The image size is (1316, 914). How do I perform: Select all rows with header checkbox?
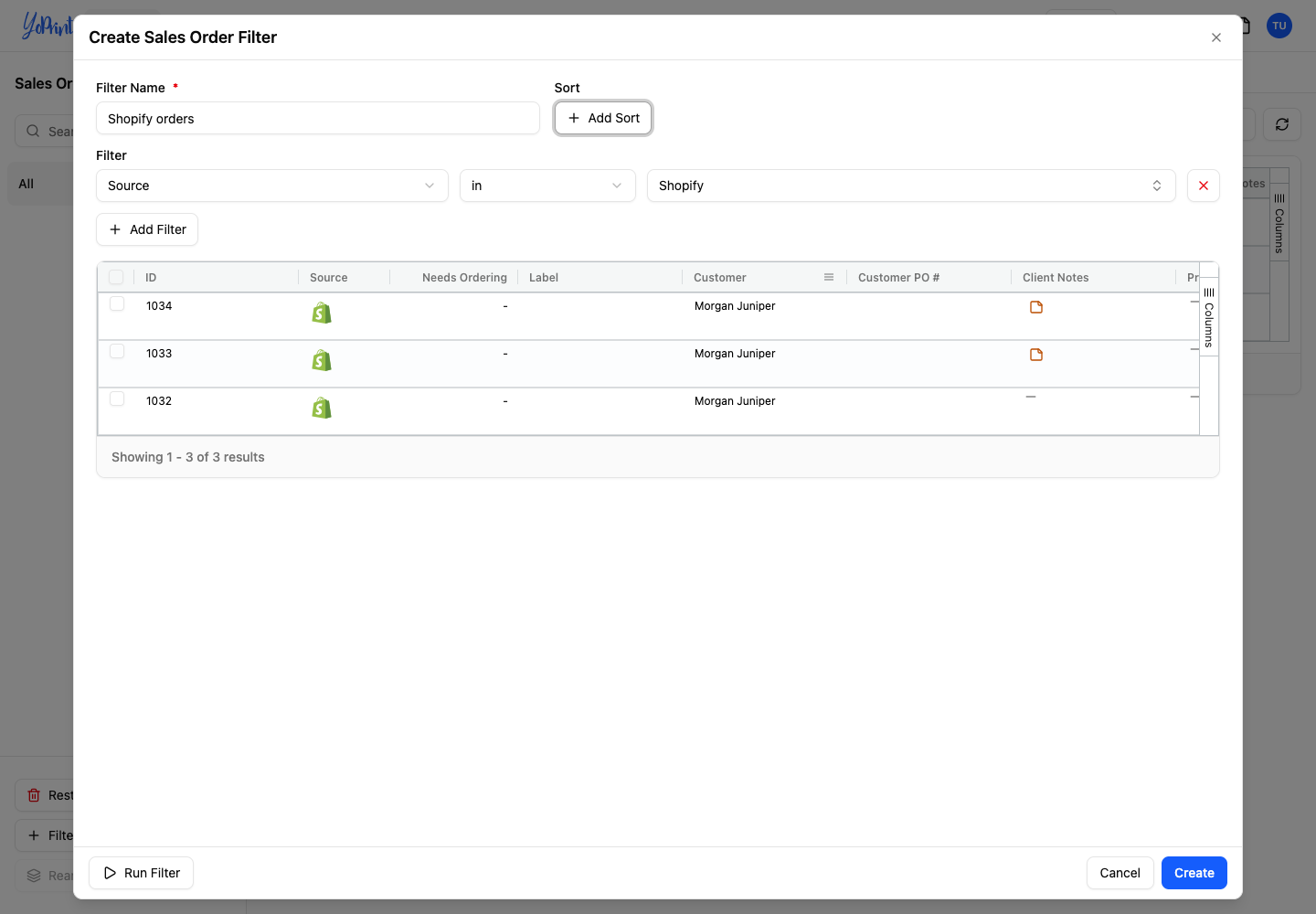(x=116, y=277)
